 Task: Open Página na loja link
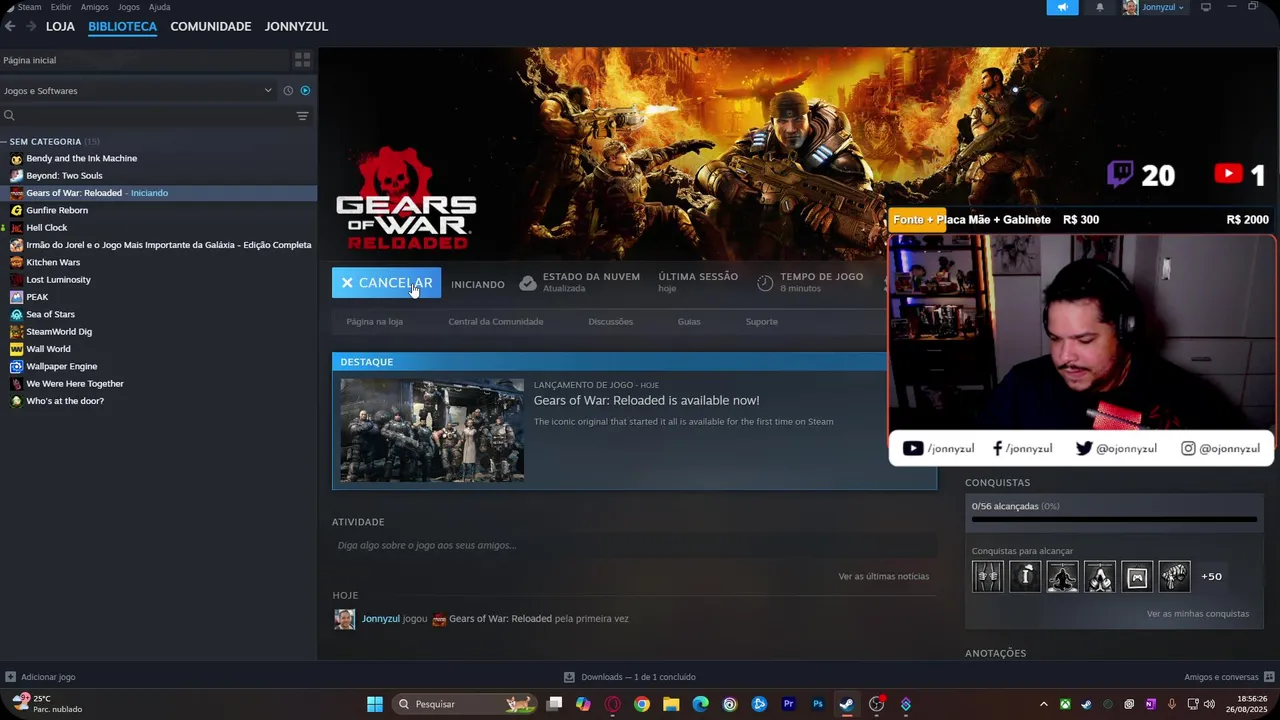pyautogui.click(x=374, y=322)
